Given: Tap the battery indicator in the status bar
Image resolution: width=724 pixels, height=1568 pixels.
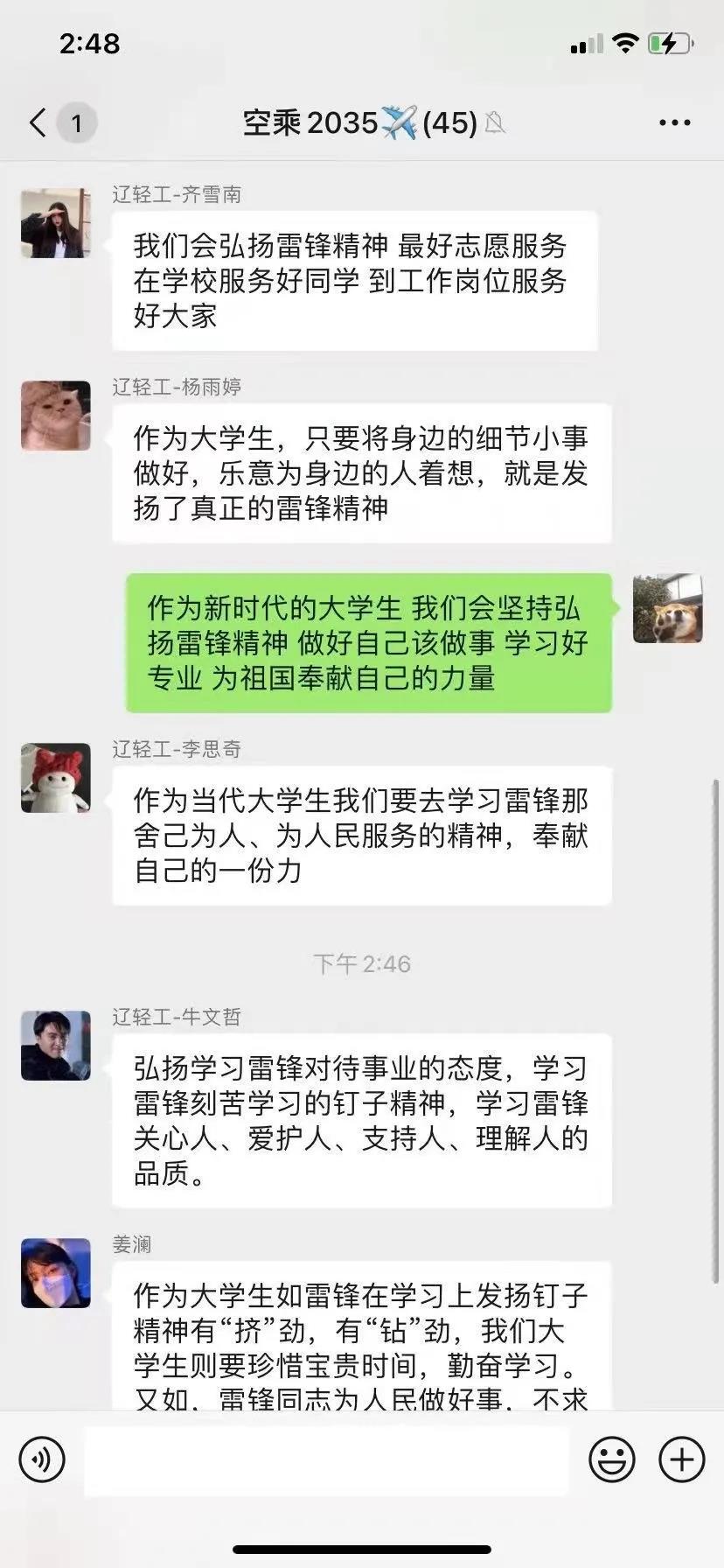Looking at the screenshot, I should click(671, 43).
